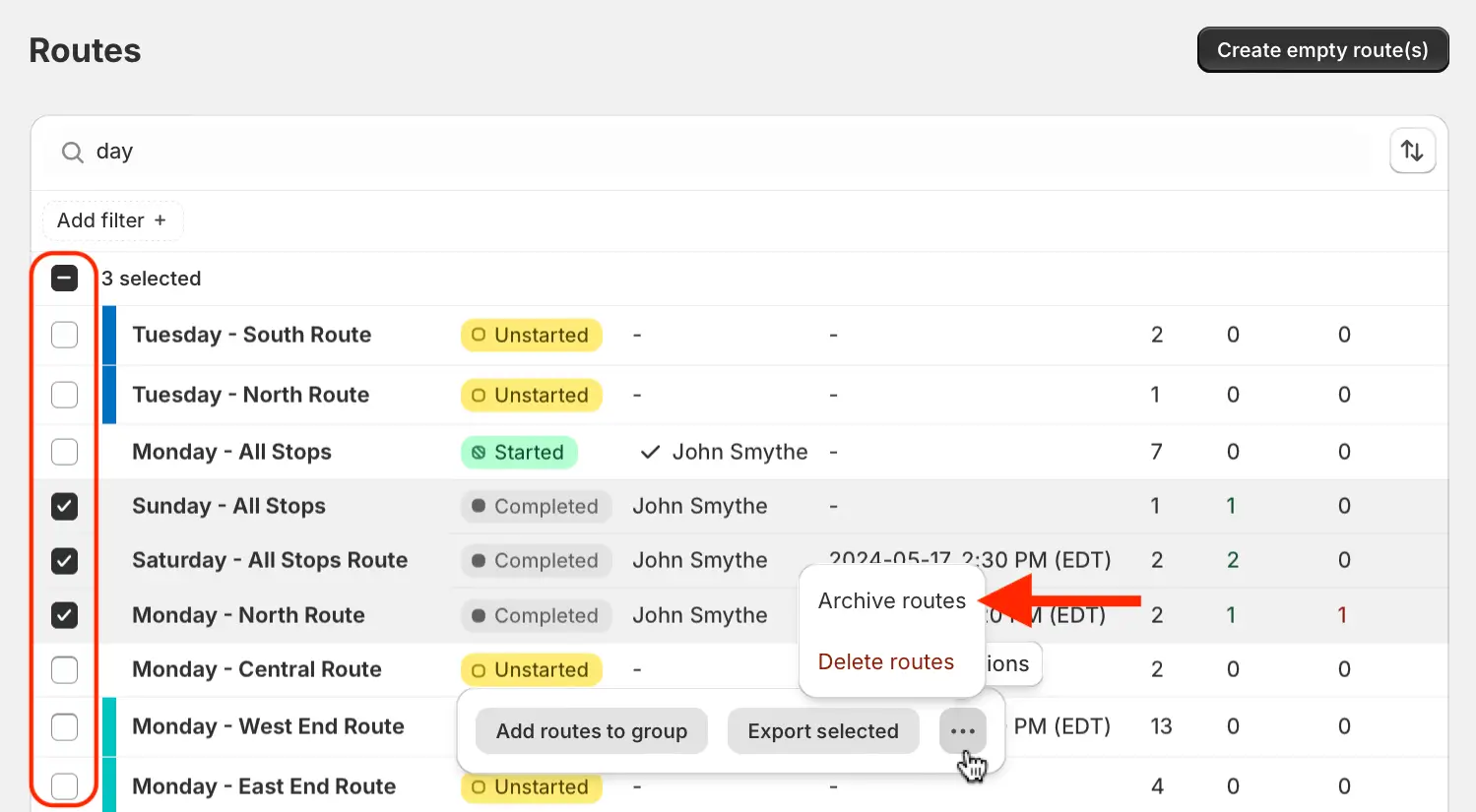Viewport: 1476px width, 812px height.
Task: Open the Monday - All Stops route
Action: click(x=232, y=452)
